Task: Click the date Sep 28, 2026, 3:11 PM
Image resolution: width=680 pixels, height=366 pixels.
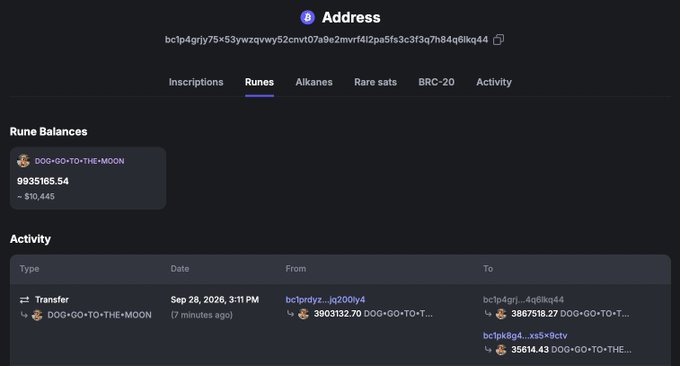Action: [215, 300]
